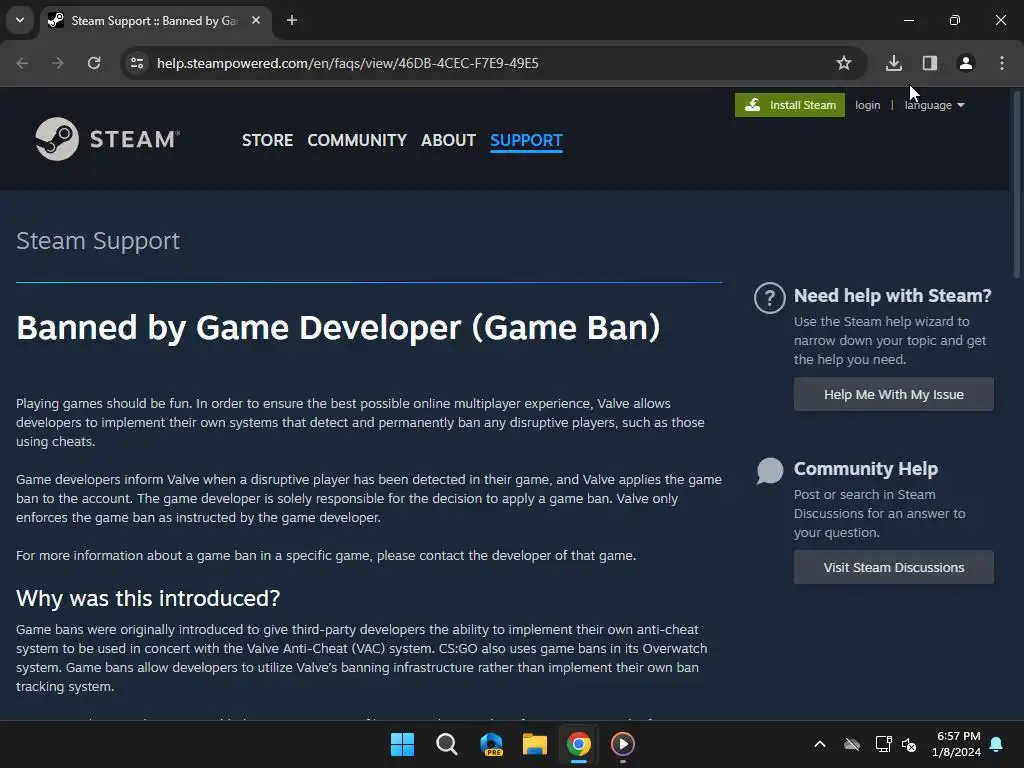Click the Chrome taskbar icon
1024x768 pixels.
(579, 744)
